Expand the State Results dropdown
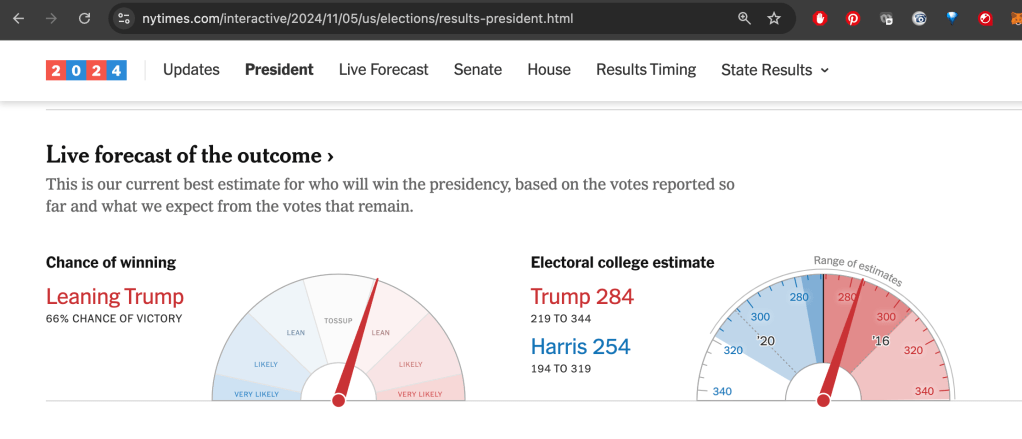 (775, 70)
